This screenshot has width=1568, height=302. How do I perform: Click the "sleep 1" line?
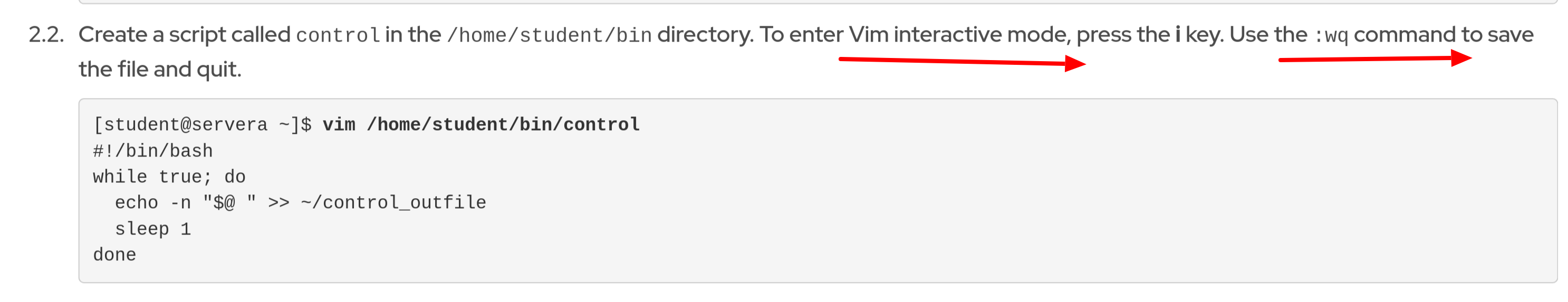click(x=153, y=229)
